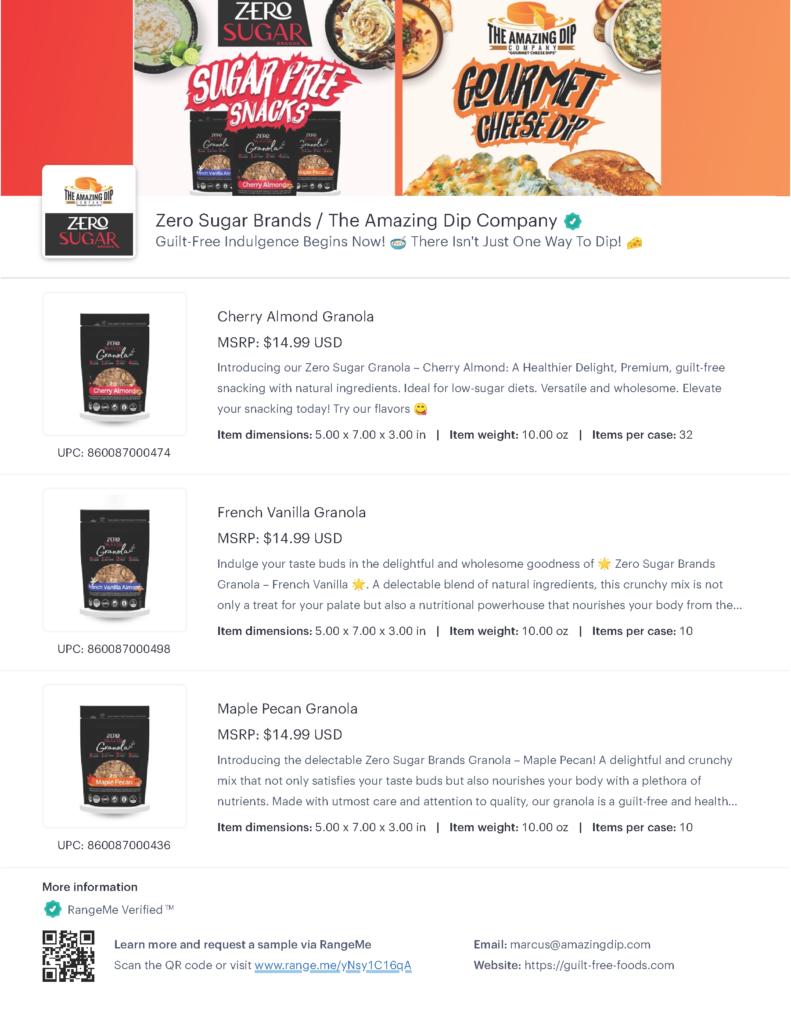Image resolution: width=791 pixels, height=1024 pixels.
Task: Click the cheese emoji in the tagline
Action: (634, 243)
